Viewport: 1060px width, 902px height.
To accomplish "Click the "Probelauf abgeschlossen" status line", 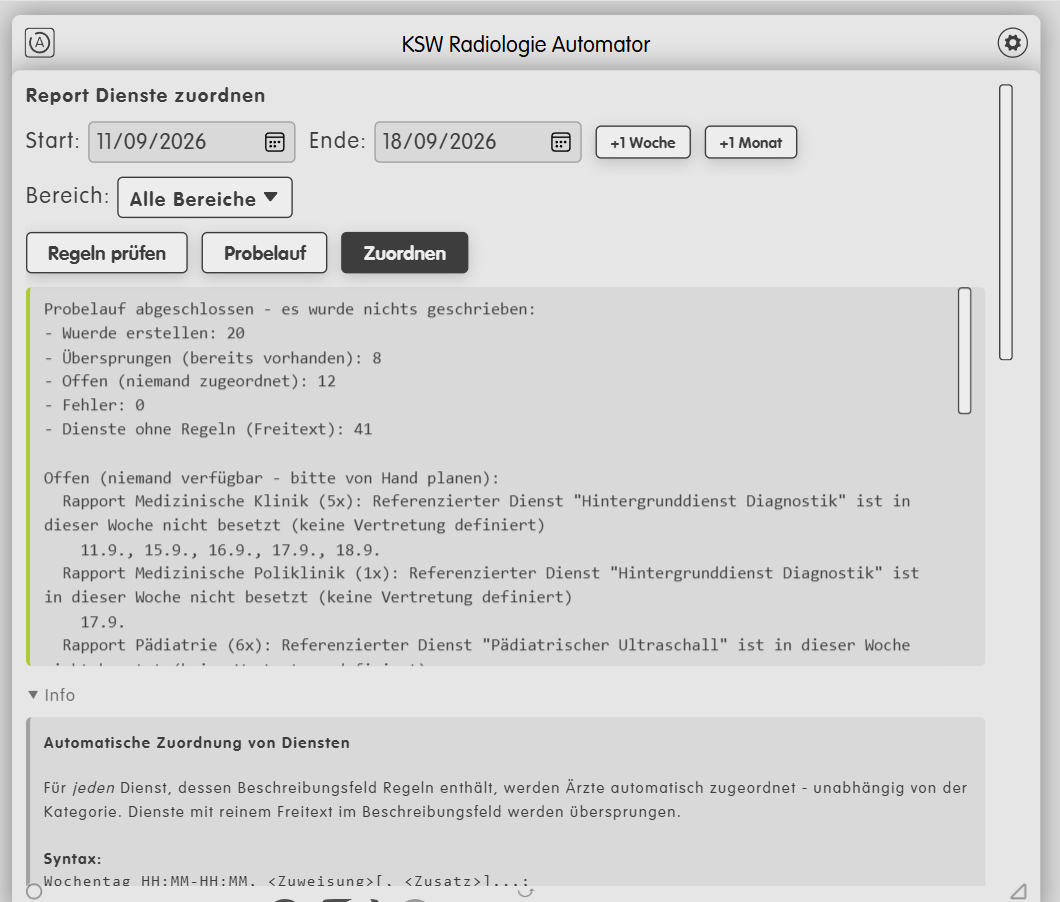I will point(289,309).
